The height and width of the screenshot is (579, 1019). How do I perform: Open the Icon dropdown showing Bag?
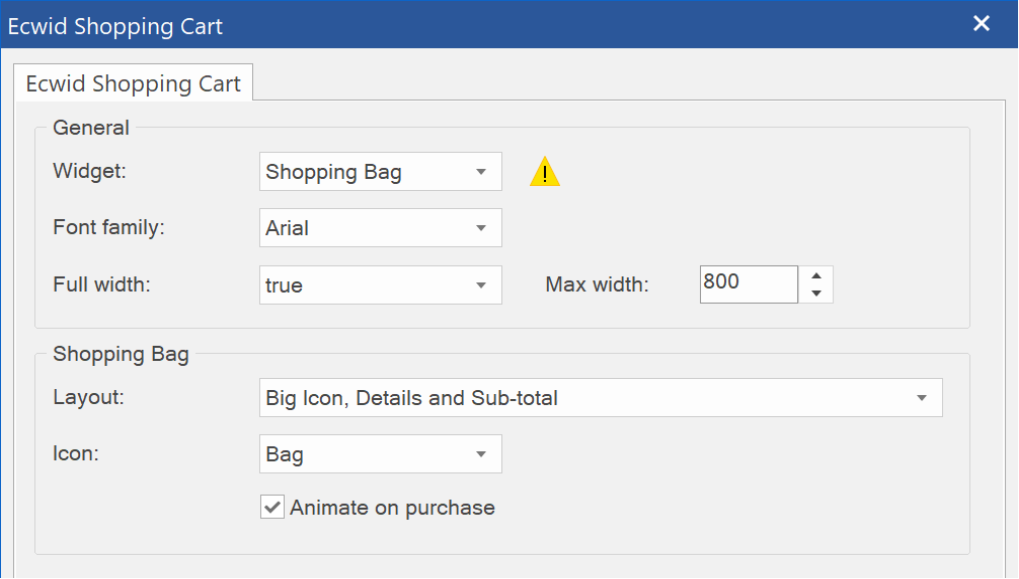380,454
